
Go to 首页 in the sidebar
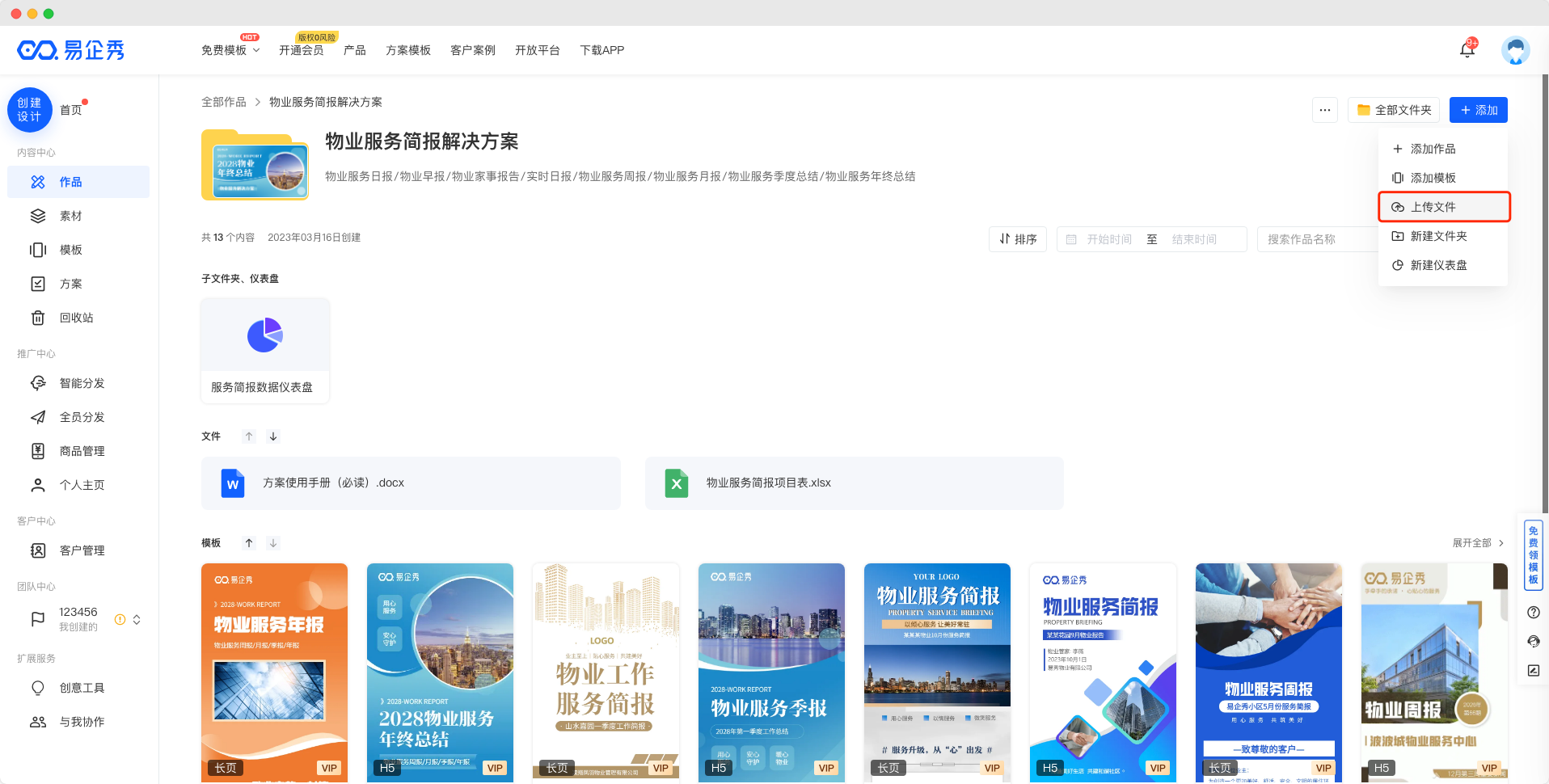71,110
